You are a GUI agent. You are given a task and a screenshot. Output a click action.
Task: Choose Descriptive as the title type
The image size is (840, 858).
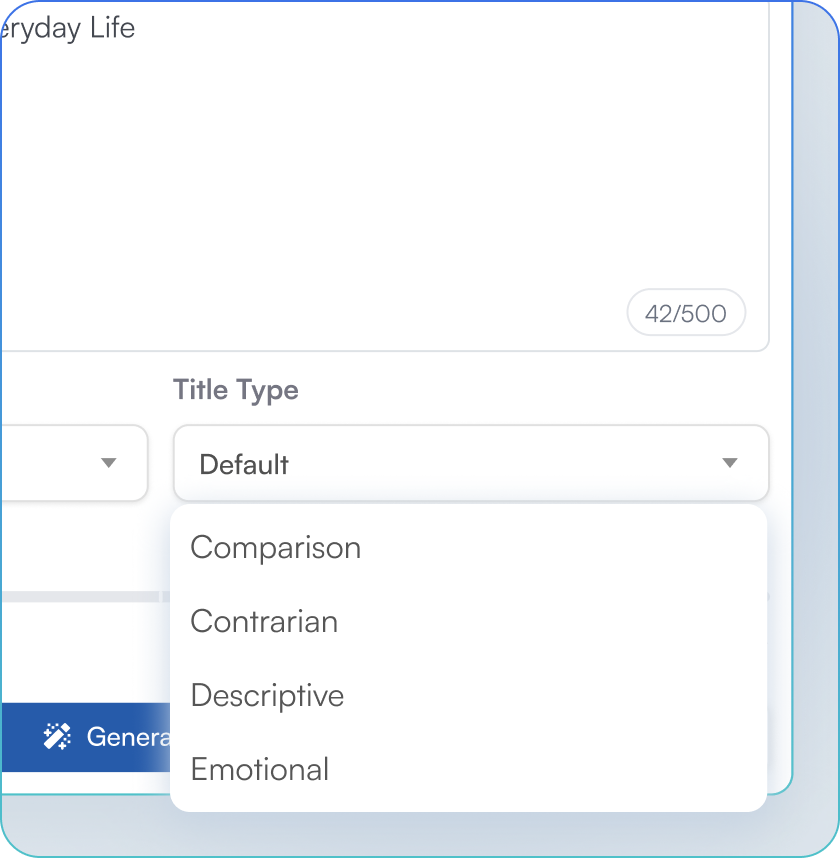(267, 695)
